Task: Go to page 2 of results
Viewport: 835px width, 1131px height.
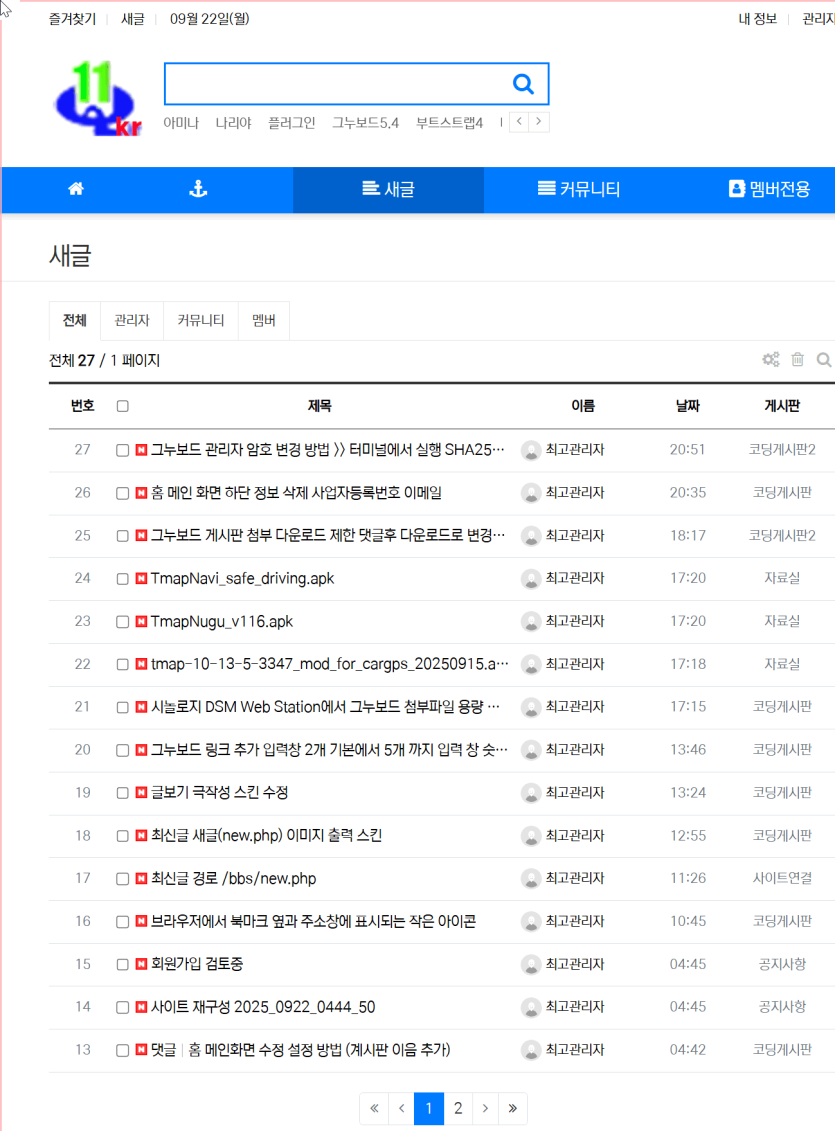Action: (458, 1108)
